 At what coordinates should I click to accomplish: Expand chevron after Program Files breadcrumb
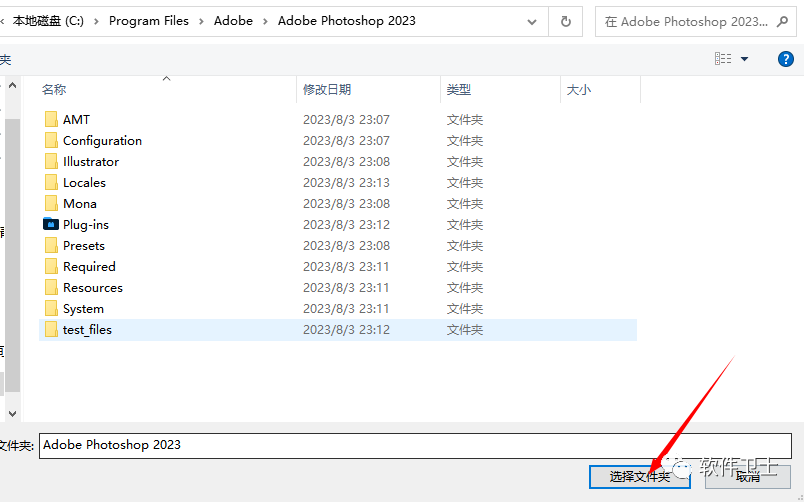tap(201, 22)
